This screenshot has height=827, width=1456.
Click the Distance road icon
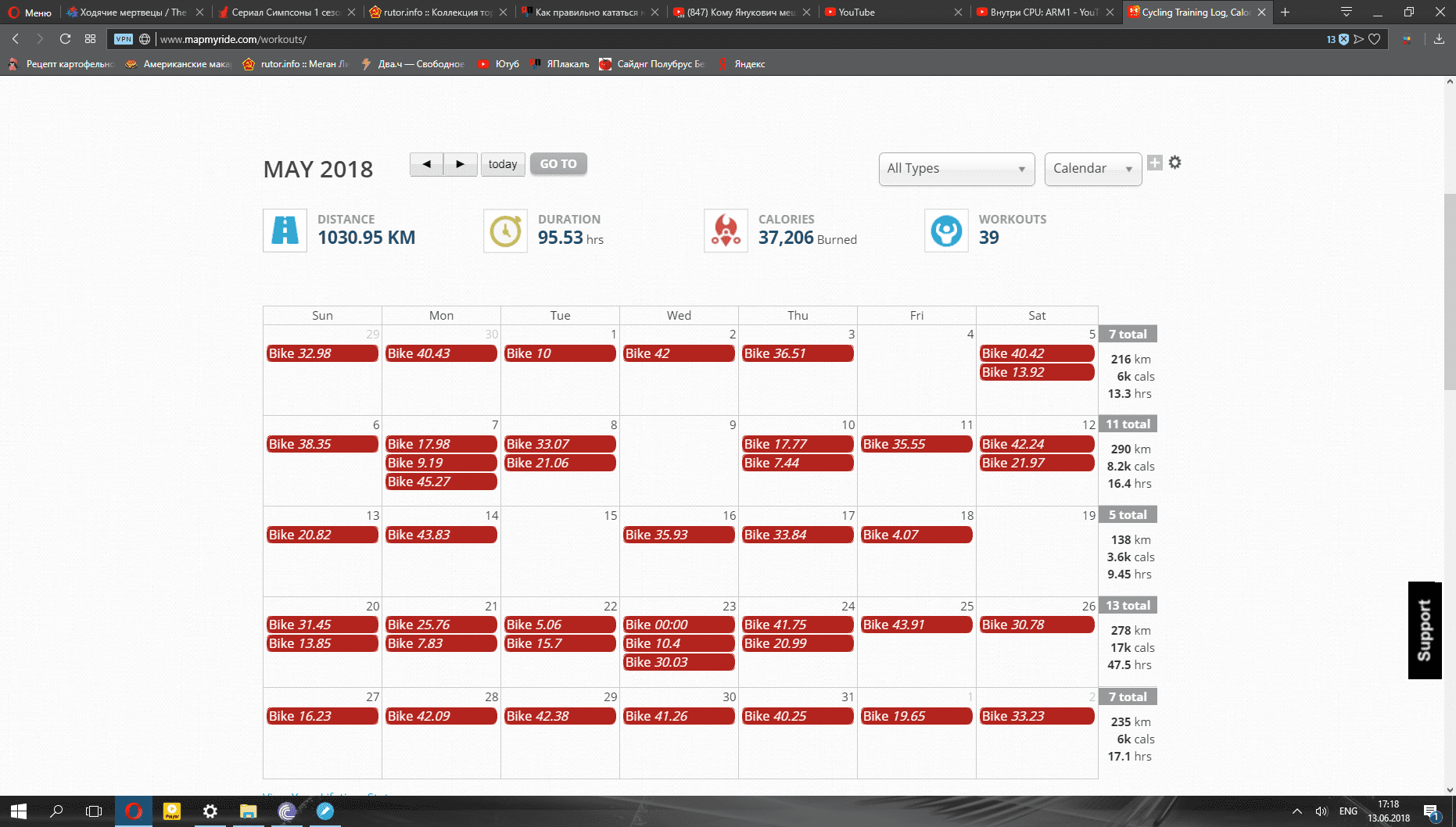click(285, 231)
